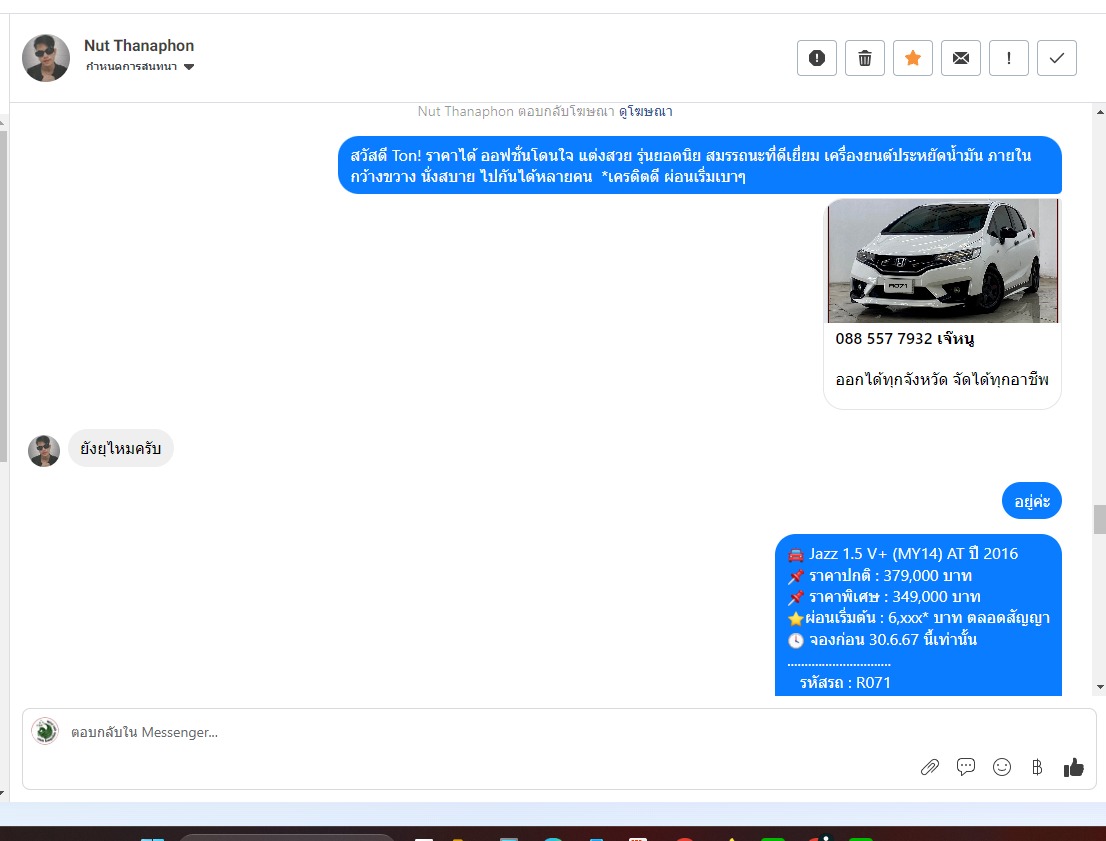The width and height of the screenshot is (1106, 841).
Task: Click sender avatar beside ยังยุไหมครับ message
Action: [x=44, y=451]
